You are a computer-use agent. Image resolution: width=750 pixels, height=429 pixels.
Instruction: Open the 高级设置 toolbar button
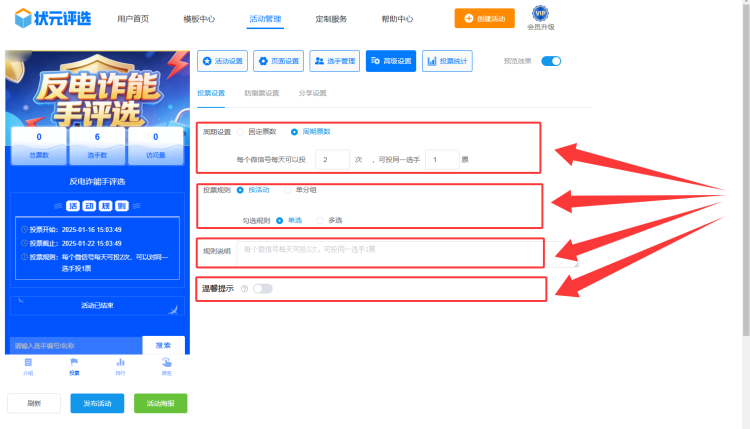click(x=391, y=61)
